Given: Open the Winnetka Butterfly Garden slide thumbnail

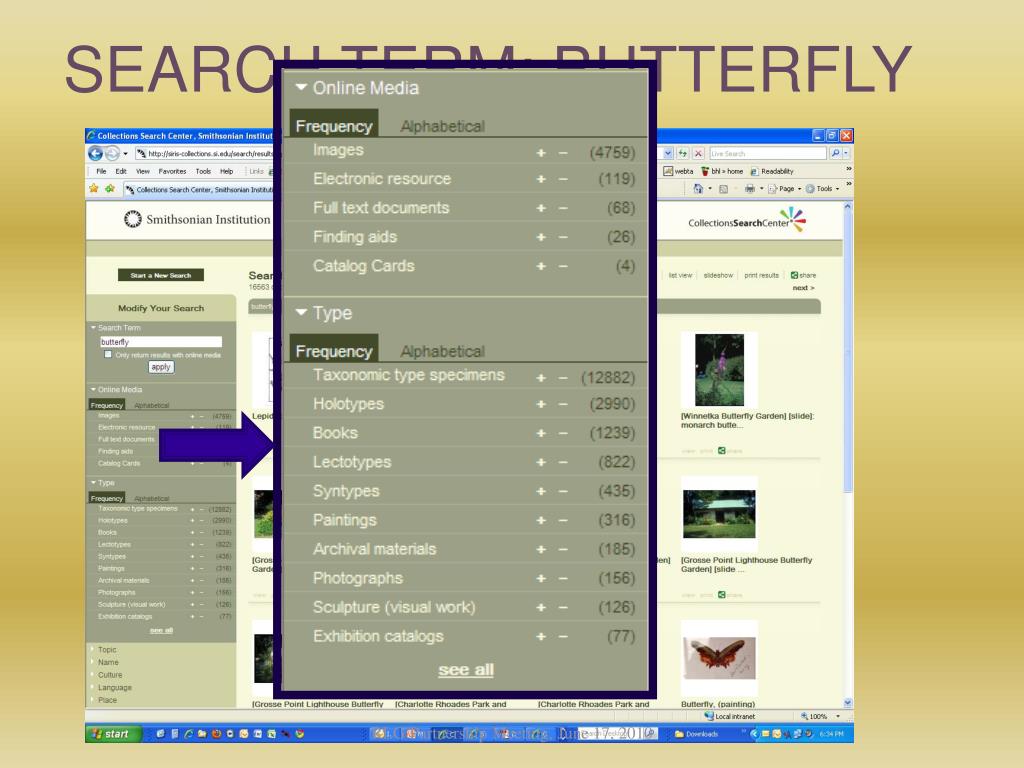Looking at the screenshot, I should click(719, 370).
